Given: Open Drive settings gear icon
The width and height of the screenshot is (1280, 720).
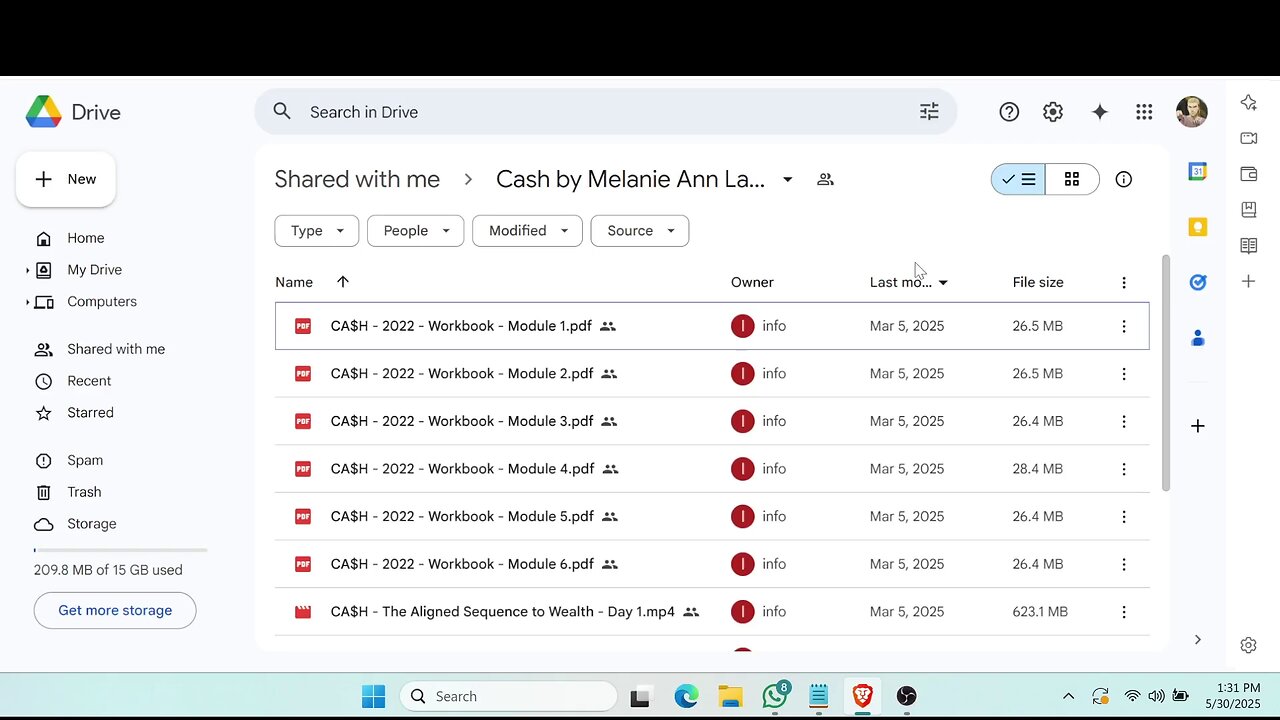Looking at the screenshot, I should [x=1053, y=112].
